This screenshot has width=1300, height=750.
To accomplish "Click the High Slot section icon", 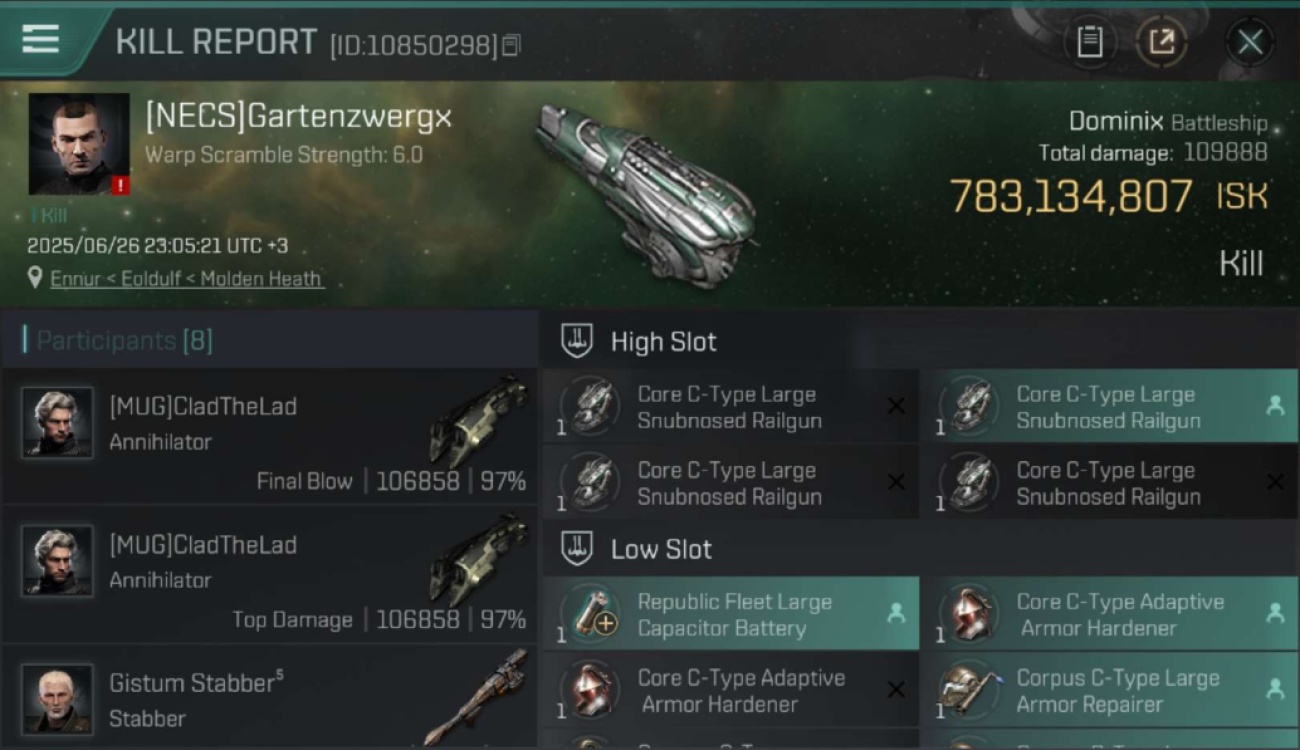I will point(577,341).
